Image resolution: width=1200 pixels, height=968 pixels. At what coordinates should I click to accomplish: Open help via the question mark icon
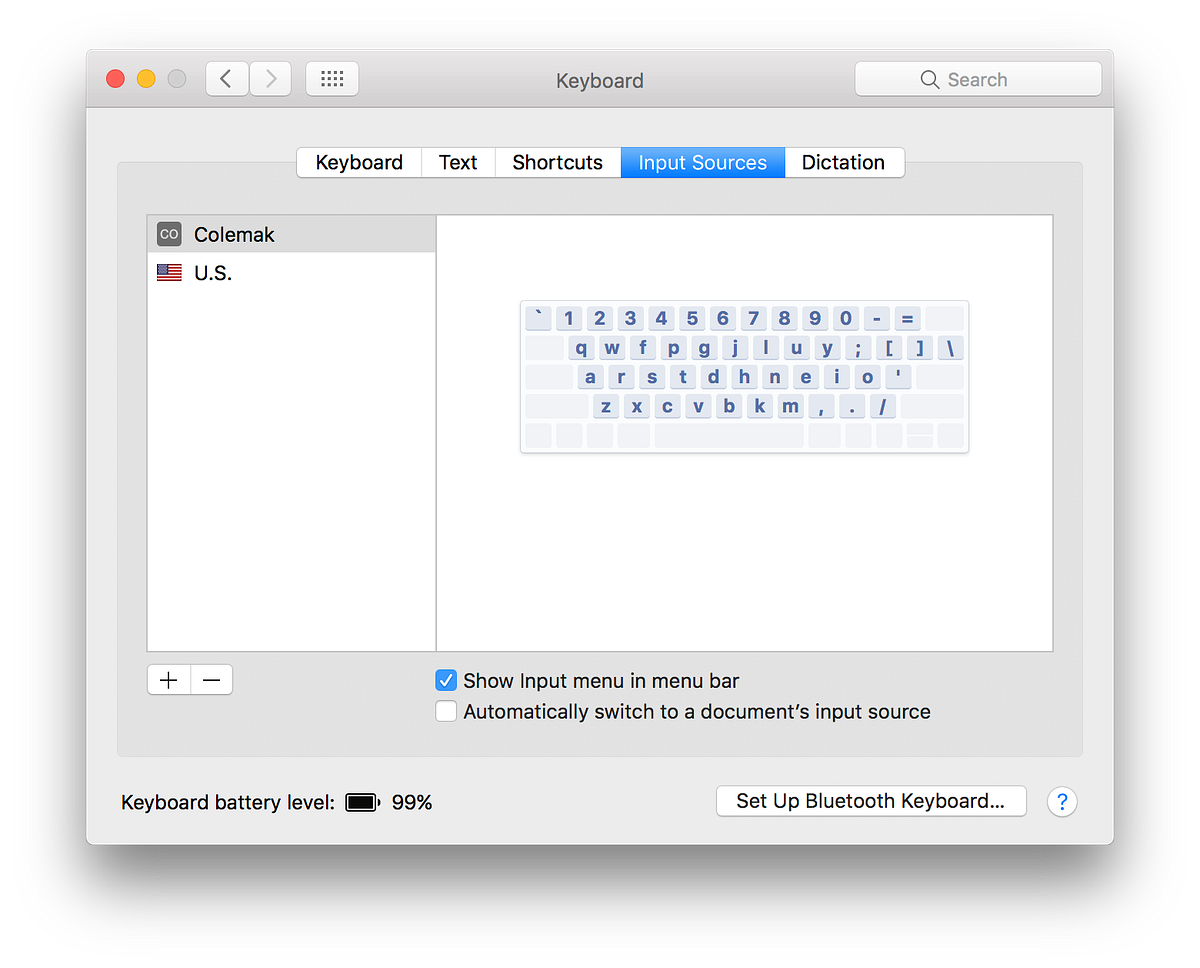click(1062, 801)
